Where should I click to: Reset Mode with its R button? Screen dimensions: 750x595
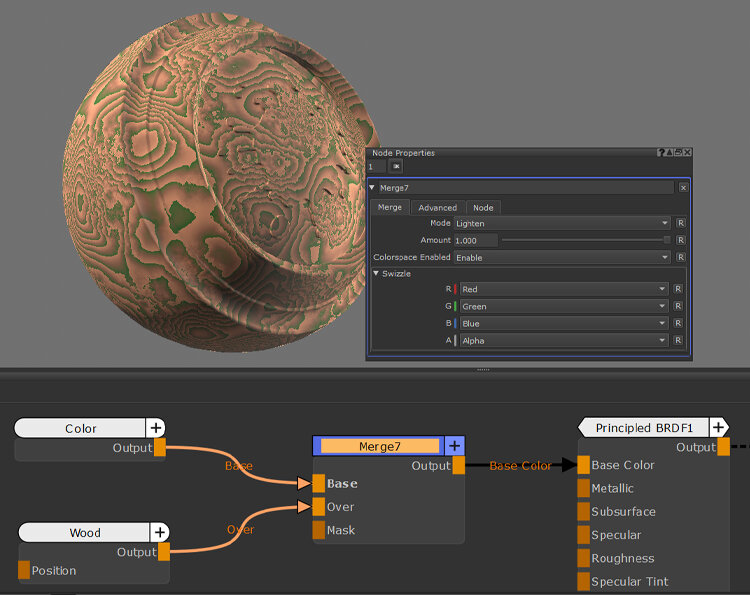coord(681,223)
